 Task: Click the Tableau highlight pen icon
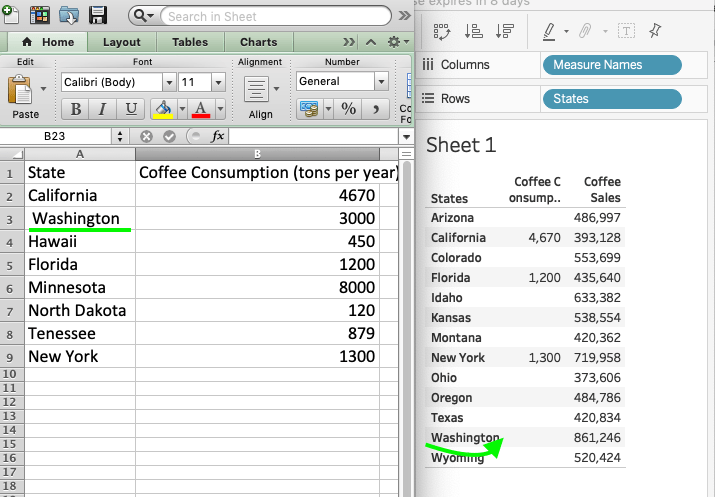click(x=549, y=31)
